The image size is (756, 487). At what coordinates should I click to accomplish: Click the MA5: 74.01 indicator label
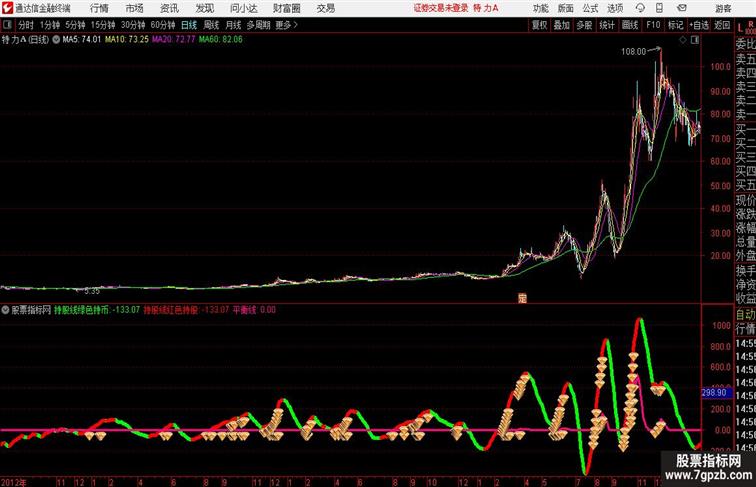pyautogui.click(x=82, y=40)
